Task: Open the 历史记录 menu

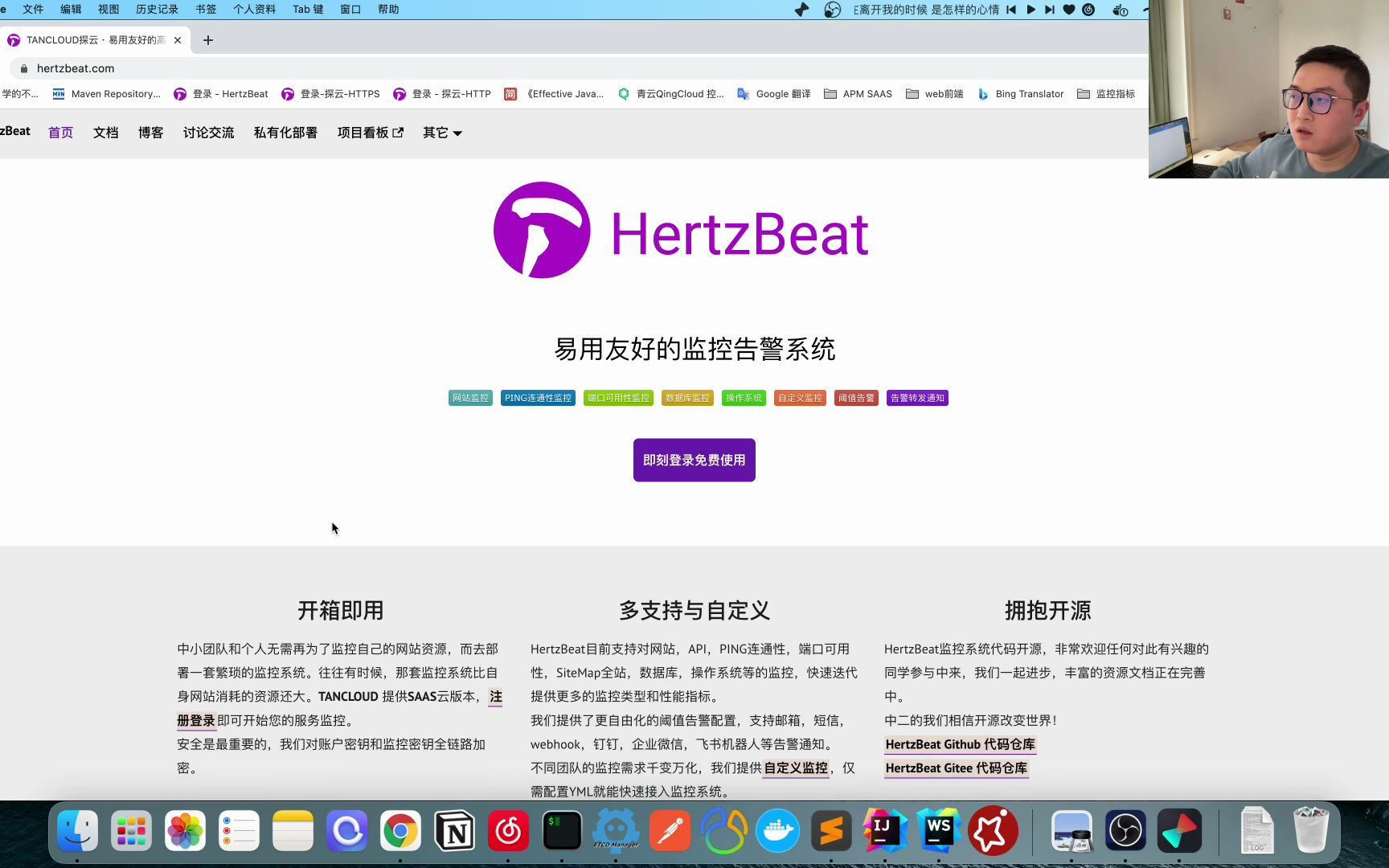Action: point(157,10)
